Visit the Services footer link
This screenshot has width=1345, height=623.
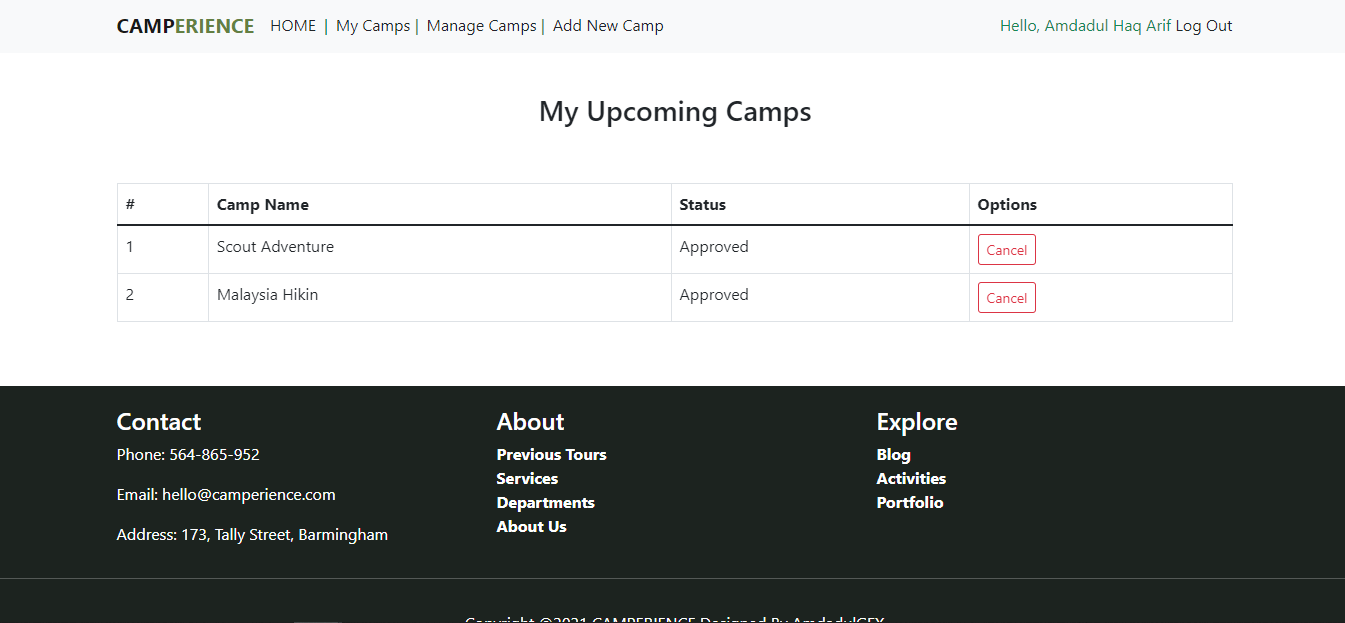pos(527,479)
